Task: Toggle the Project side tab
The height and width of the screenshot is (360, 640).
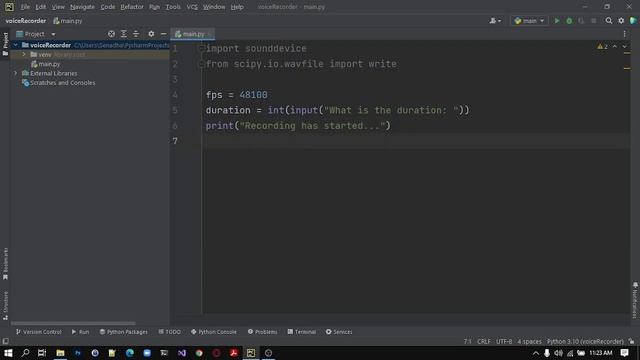Action: coord(5,44)
